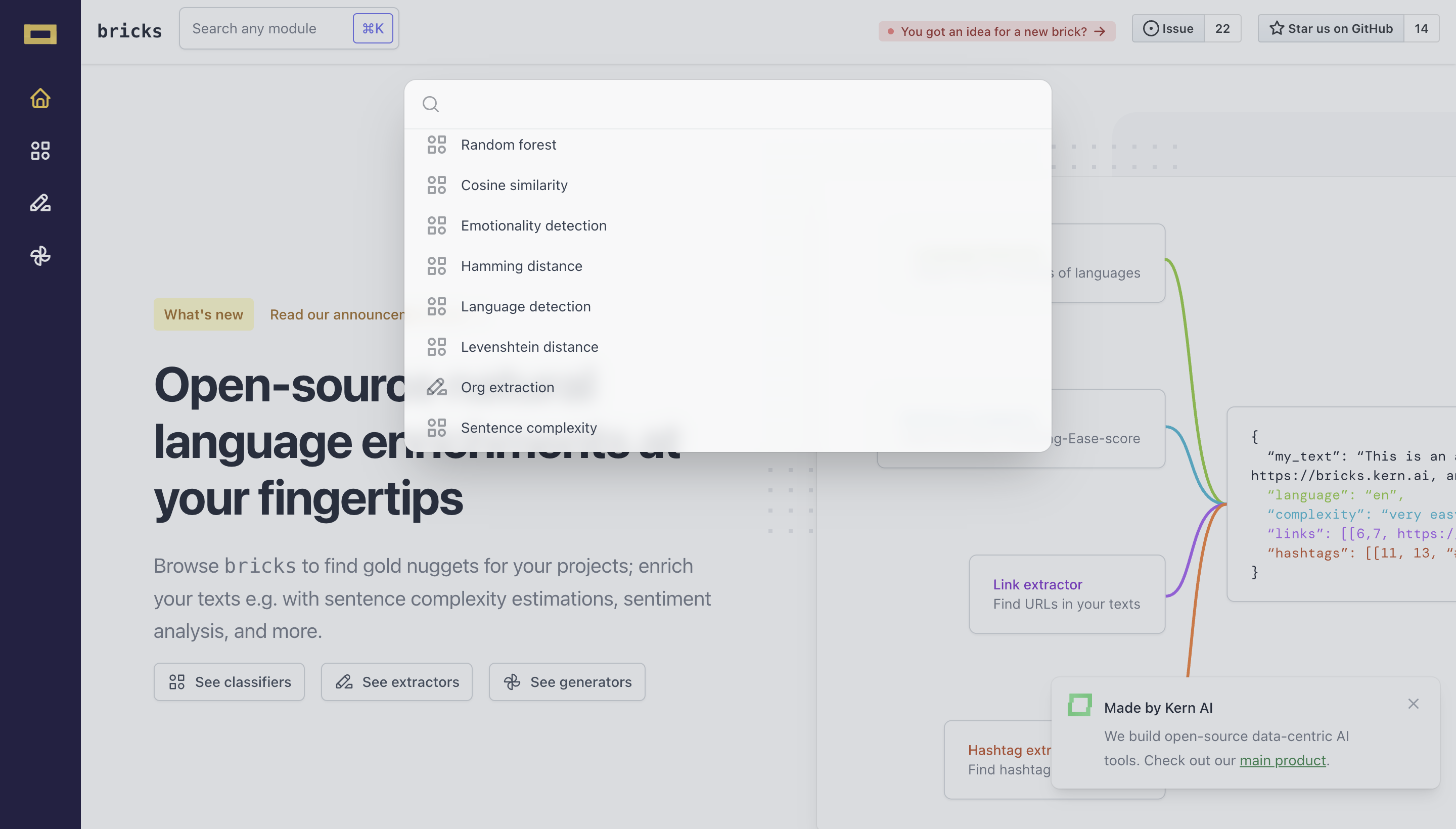Select Random forest from results
This screenshot has height=829, width=1456.
tap(508, 145)
